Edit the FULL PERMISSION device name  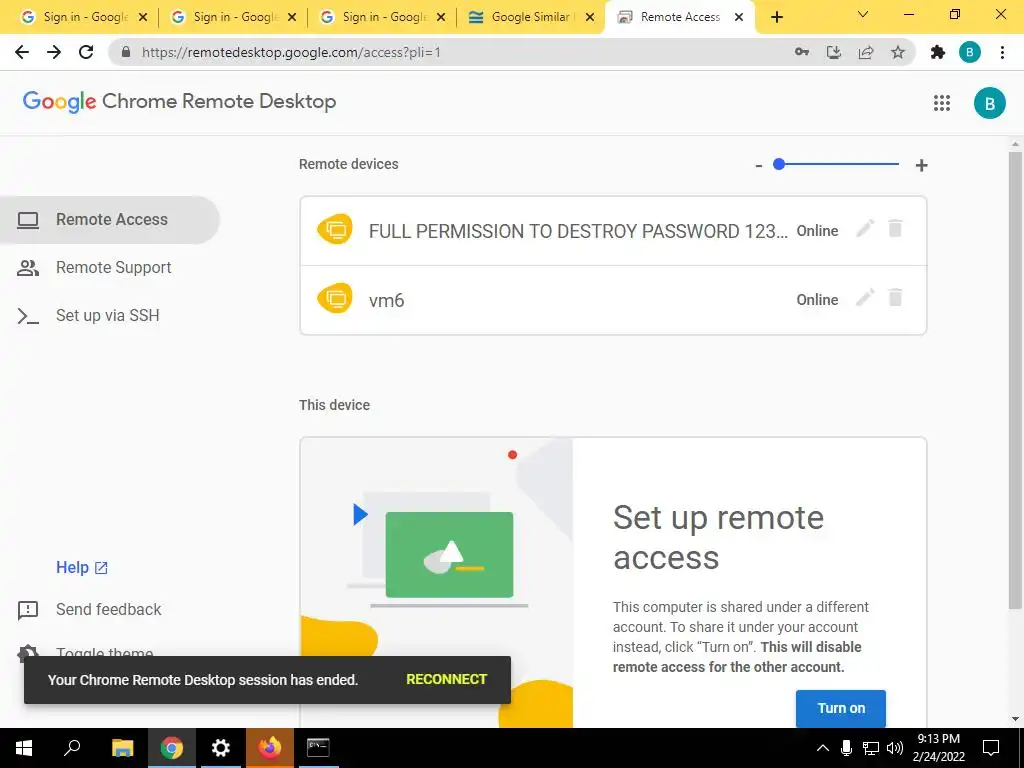coord(865,229)
